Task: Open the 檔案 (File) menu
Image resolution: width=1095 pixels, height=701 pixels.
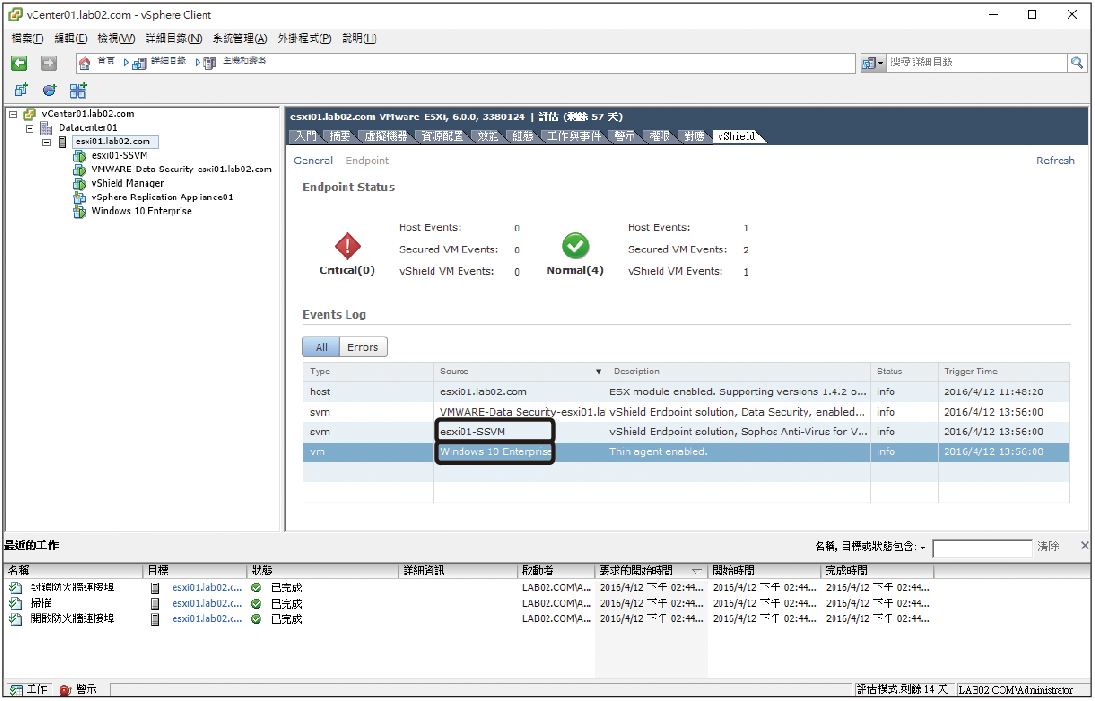Action: (x=27, y=38)
